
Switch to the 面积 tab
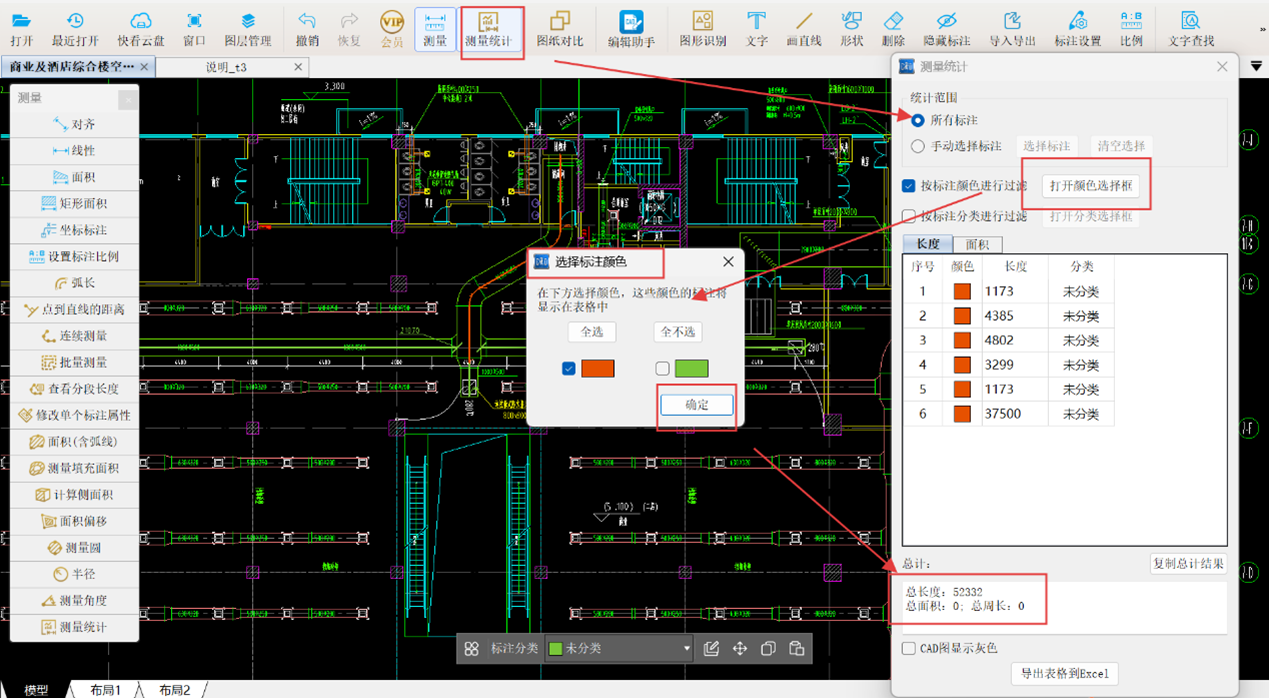click(x=977, y=244)
